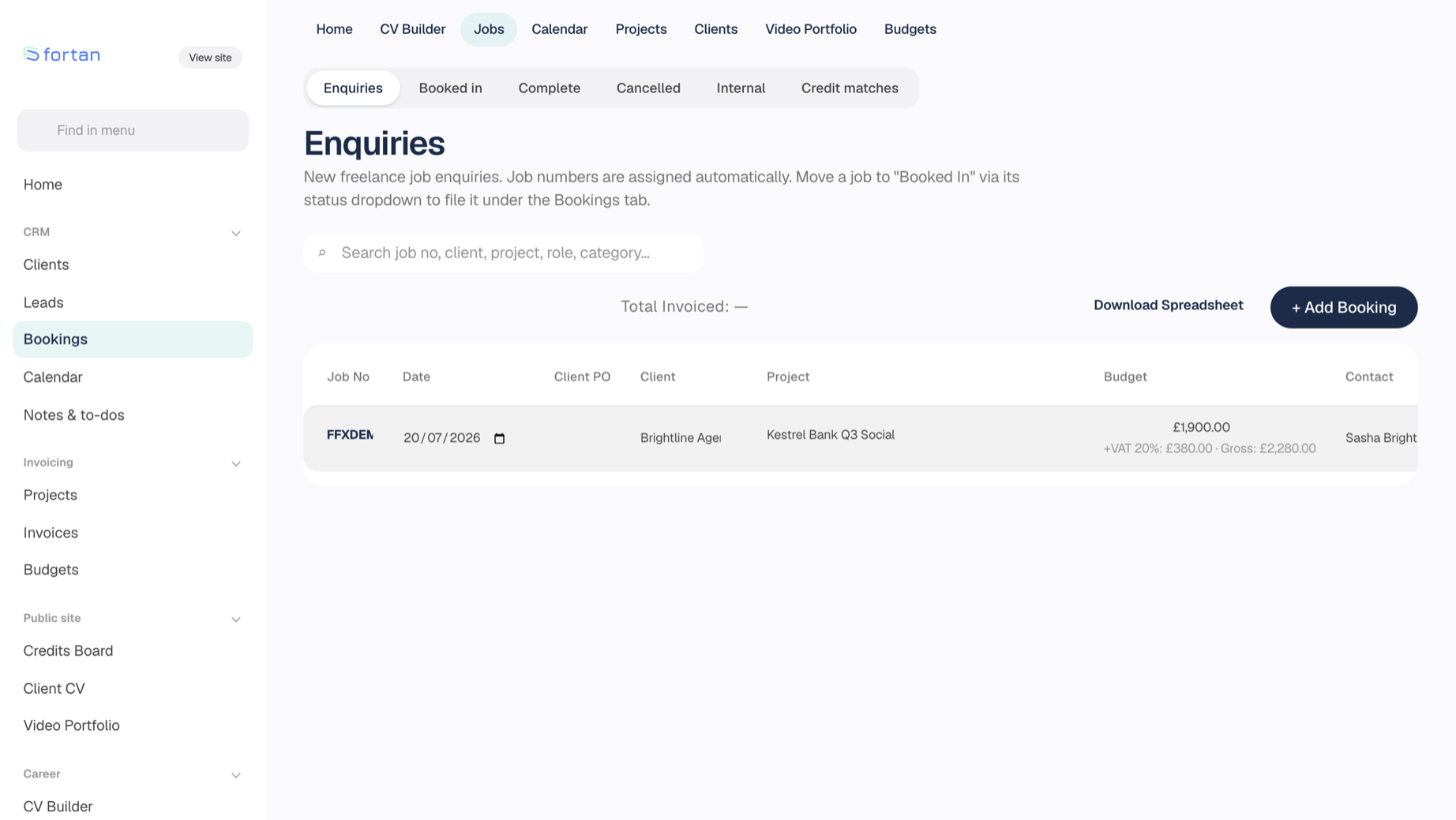Switch to the Complete tab

tap(549, 88)
